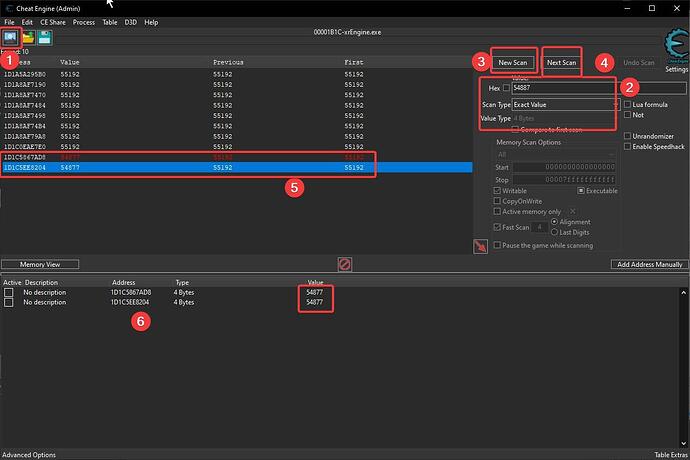Click the address list scroll-down arrow

[683, 444]
